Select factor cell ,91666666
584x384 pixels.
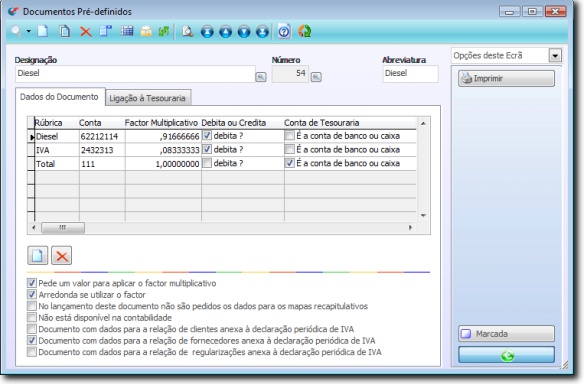coord(163,136)
